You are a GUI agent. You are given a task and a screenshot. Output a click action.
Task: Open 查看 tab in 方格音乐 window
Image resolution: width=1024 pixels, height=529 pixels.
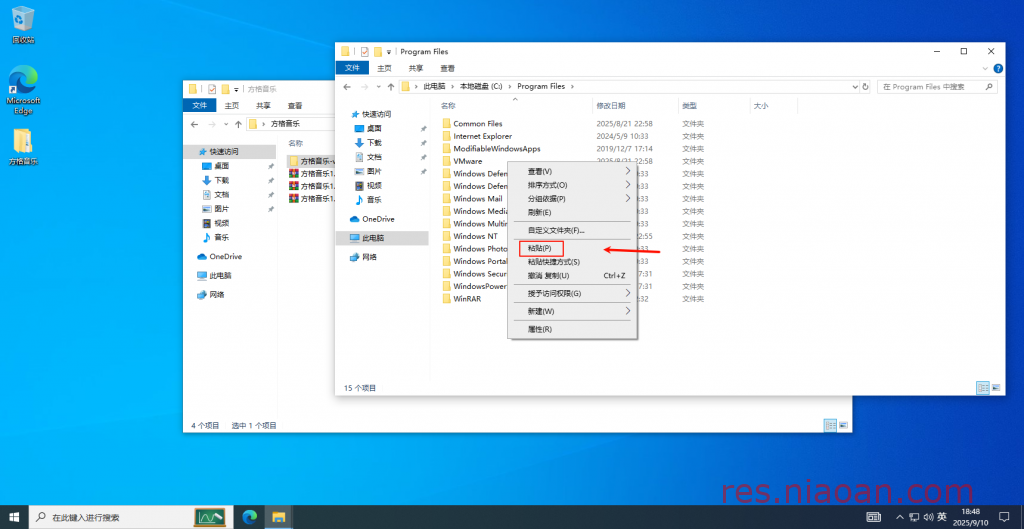click(x=295, y=105)
